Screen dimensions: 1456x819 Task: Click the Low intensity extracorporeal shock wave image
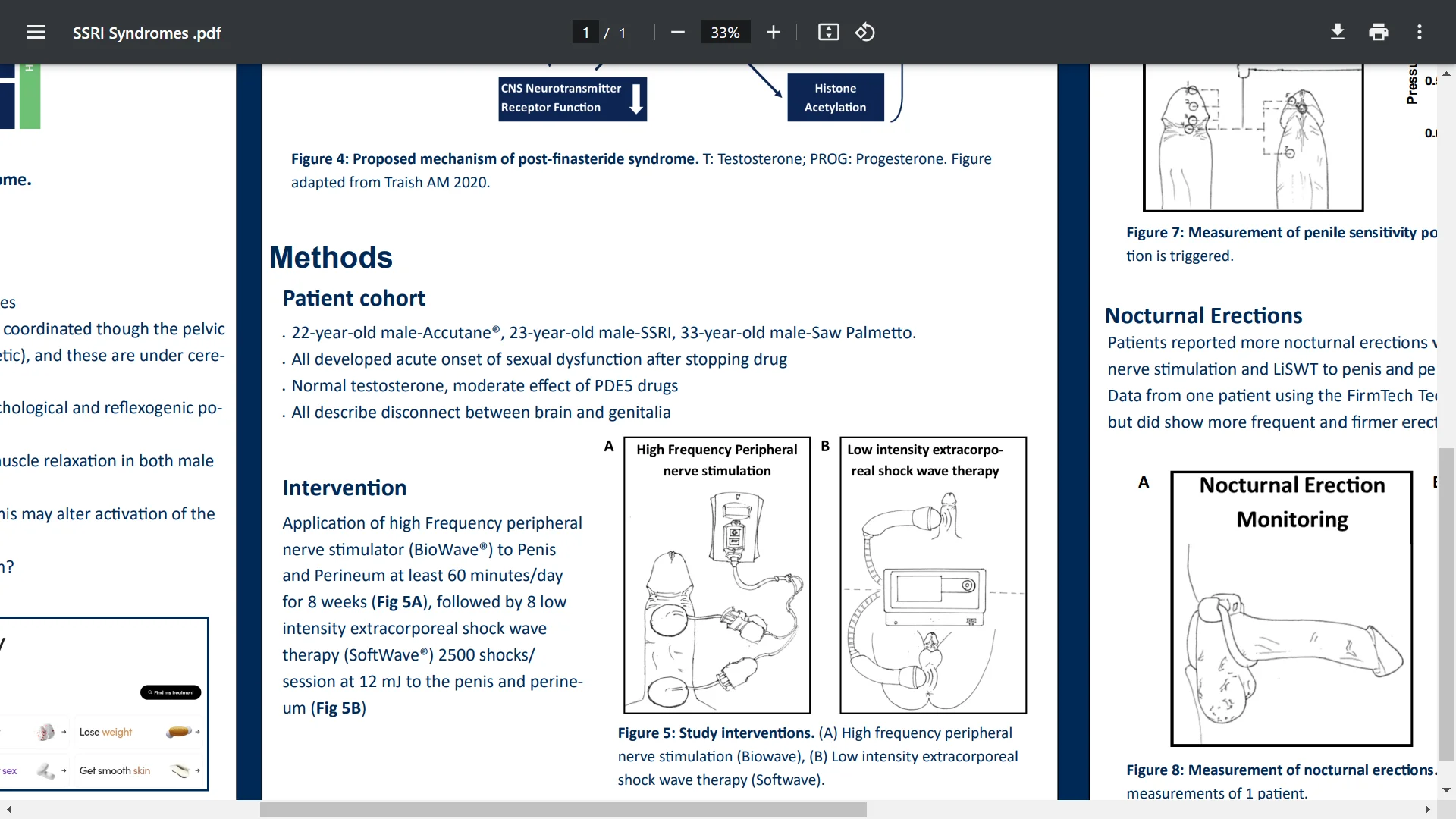point(933,575)
